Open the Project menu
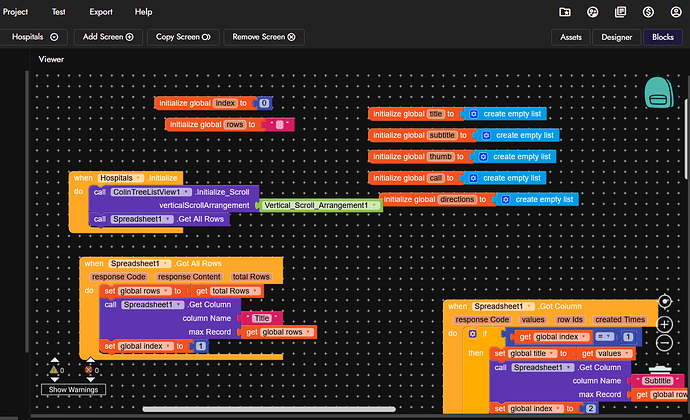The height and width of the screenshot is (420, 690). (x=15, y=12)
